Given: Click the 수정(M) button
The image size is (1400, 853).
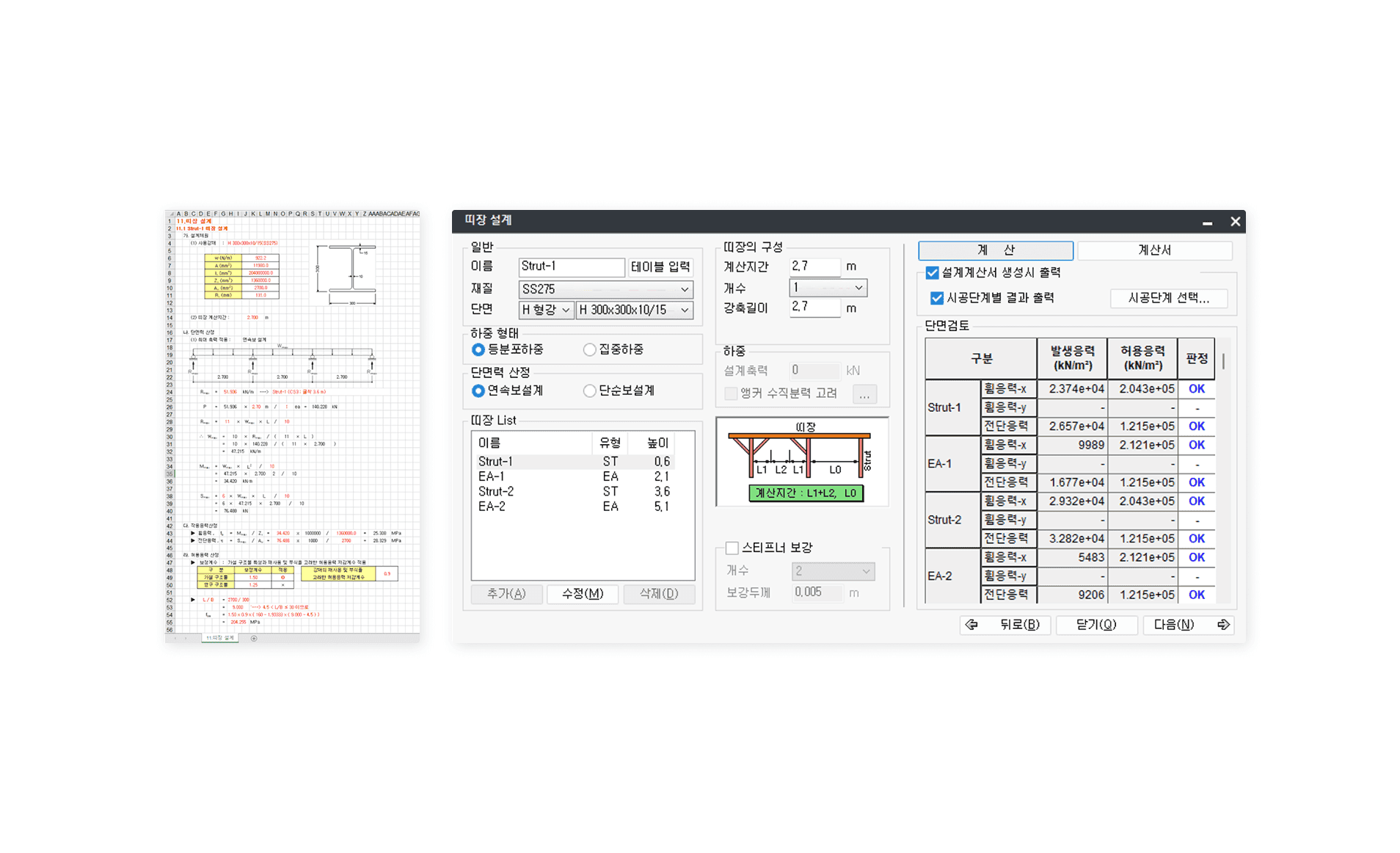Looking at the screenshot, I should [x=583, y=594].
